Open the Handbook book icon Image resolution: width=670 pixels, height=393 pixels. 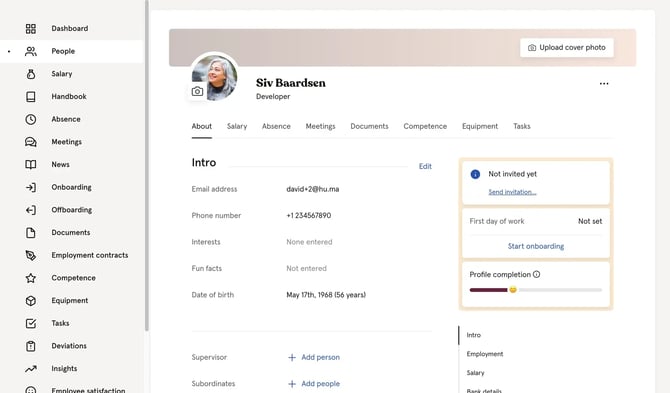click(x=31, y=97)
